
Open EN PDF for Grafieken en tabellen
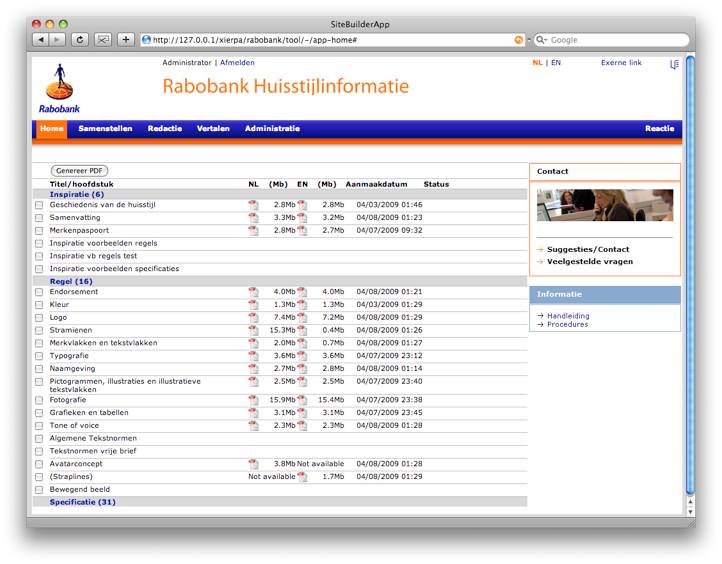click(302, 413)
